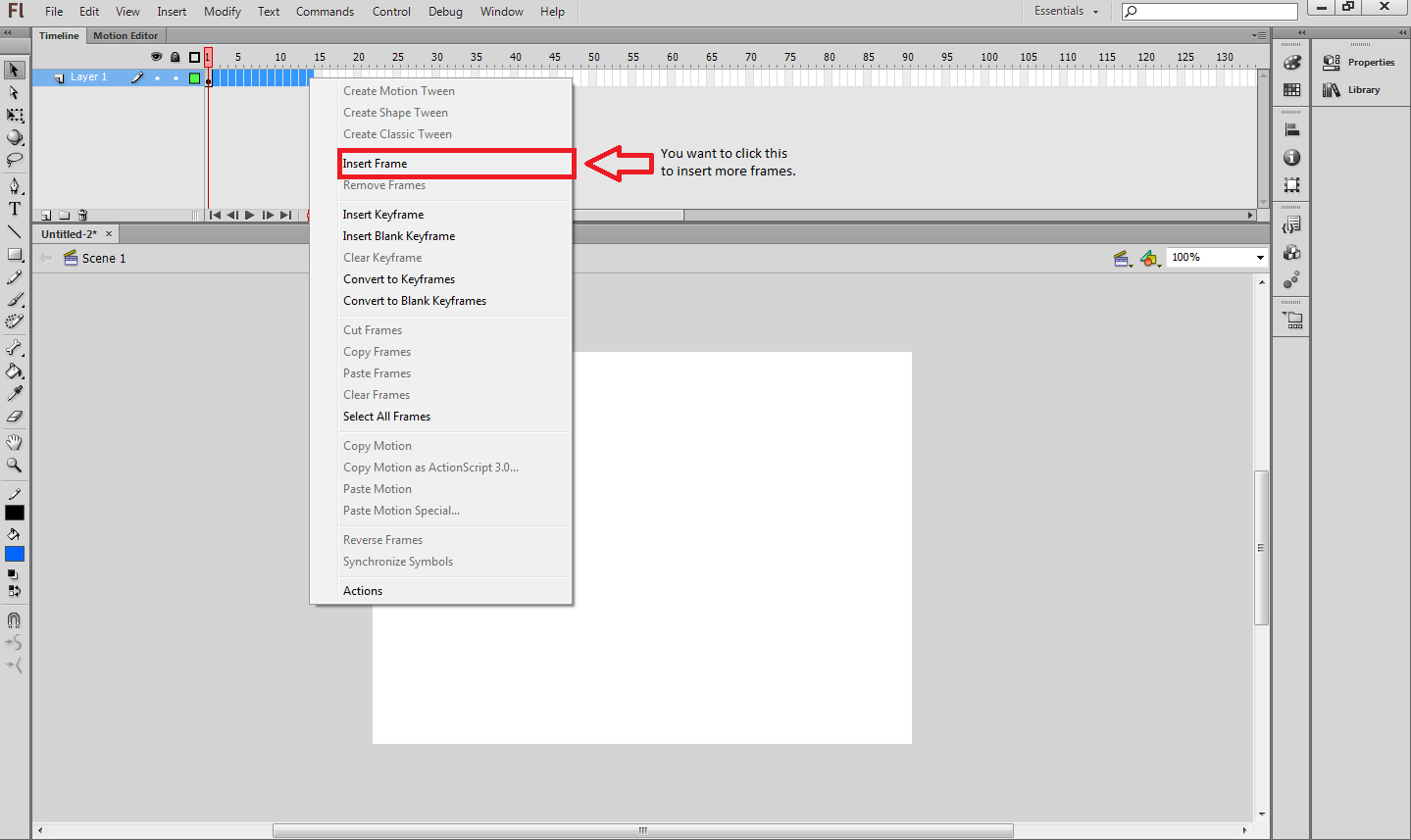The height and width of the screenshot is (840, 1411).
Task: Expand the Timeline panel options menu
Action: (1258, 35)
